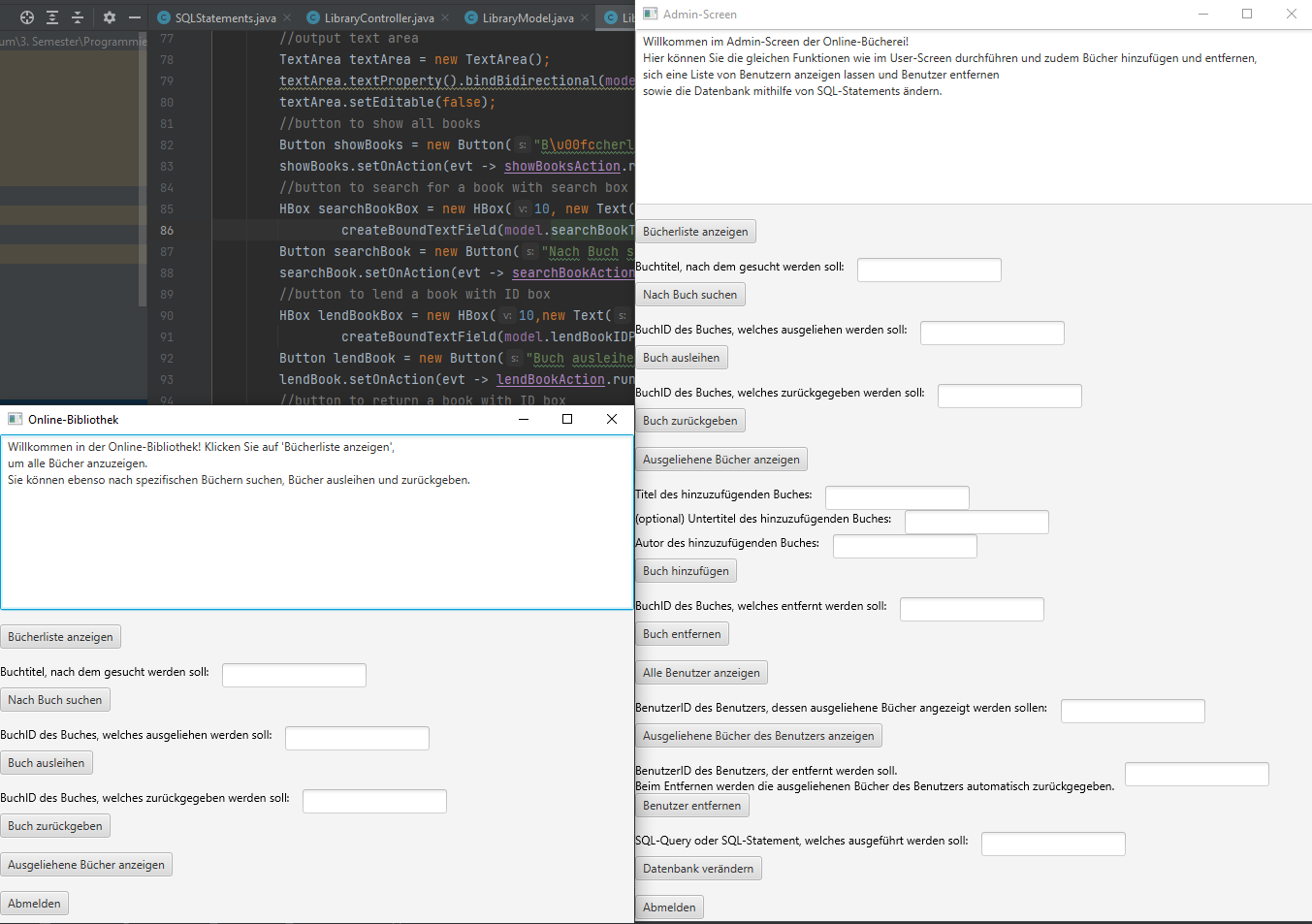1312x924 pixels.
Task: Click the Collapse All icon in project toolbar
Action: click(78, 17)
